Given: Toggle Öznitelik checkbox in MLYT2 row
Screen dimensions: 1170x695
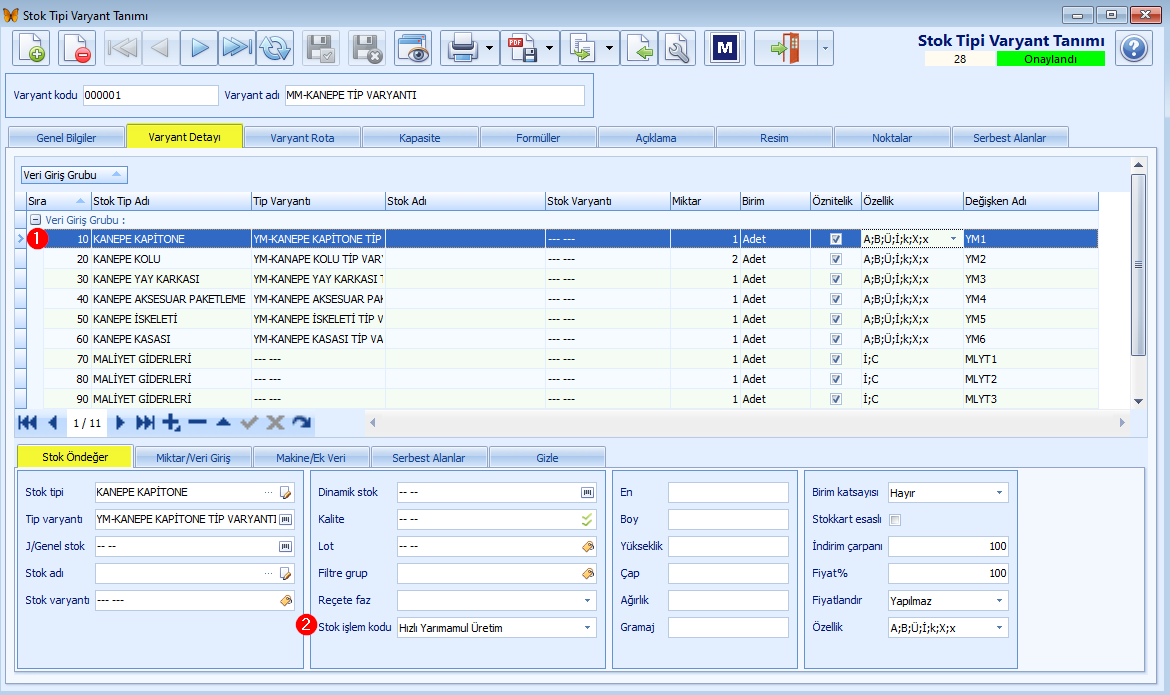Looking at the screenshot, I should (x=836, y=379).
